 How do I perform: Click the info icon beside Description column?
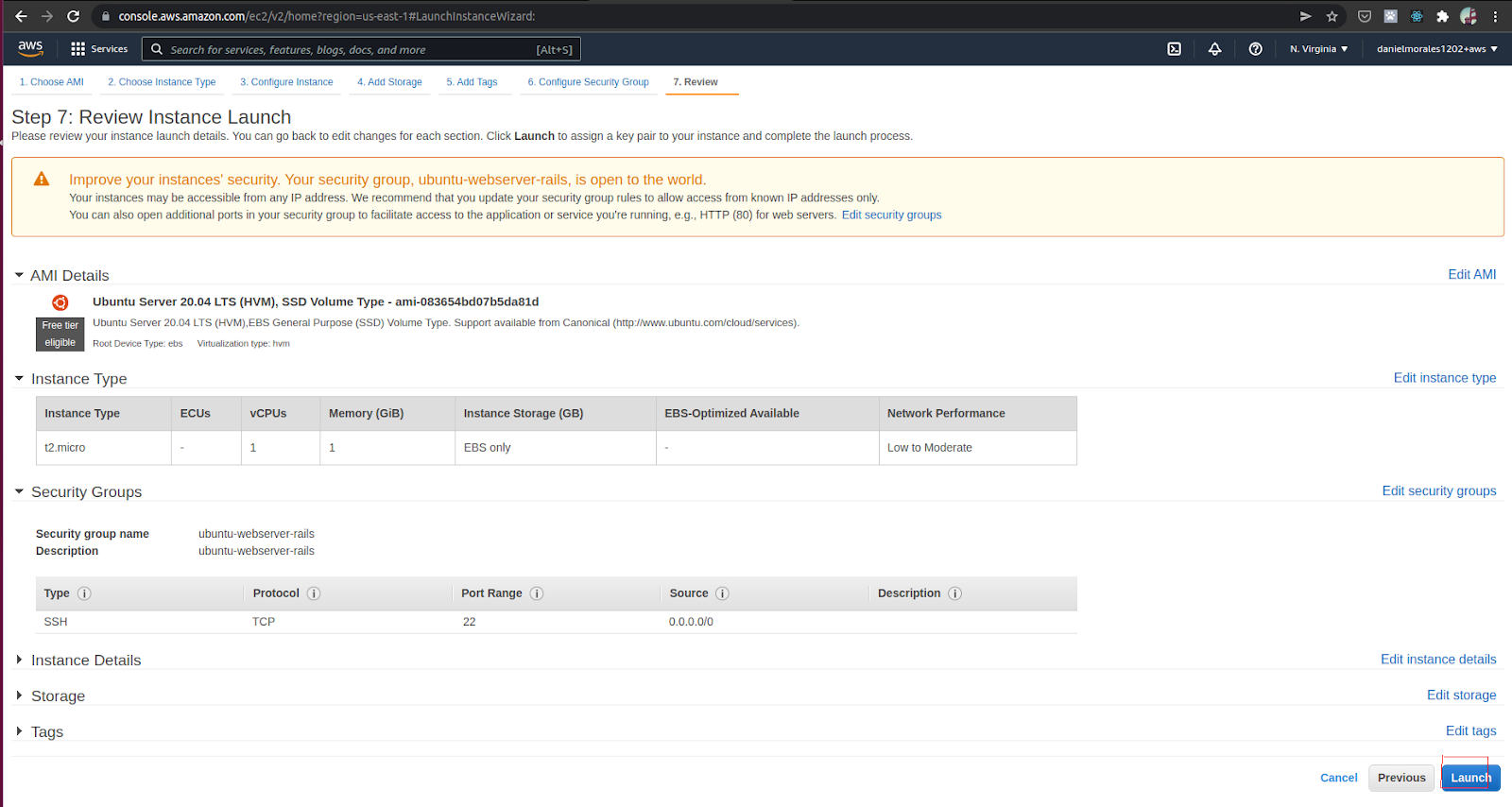pyautogui.click(x=955, y=593)
